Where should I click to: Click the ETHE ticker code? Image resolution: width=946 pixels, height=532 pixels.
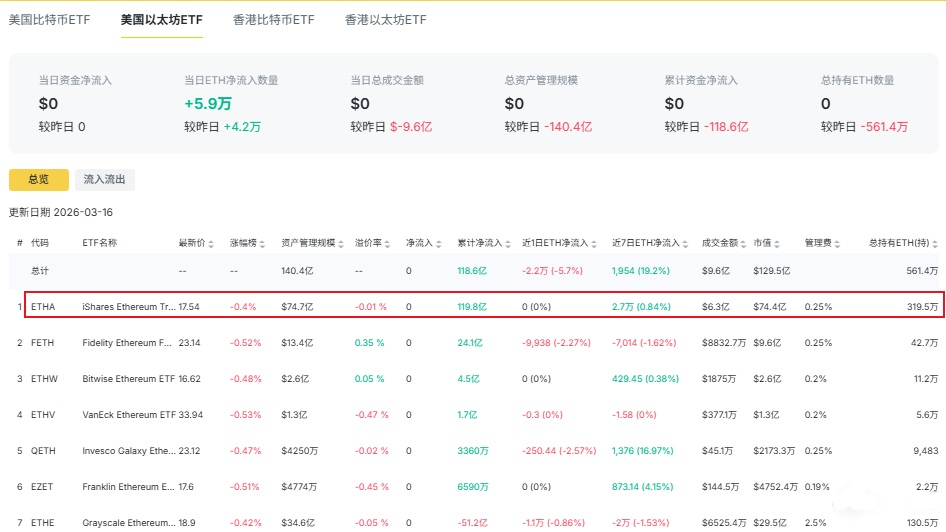[42, 523]
